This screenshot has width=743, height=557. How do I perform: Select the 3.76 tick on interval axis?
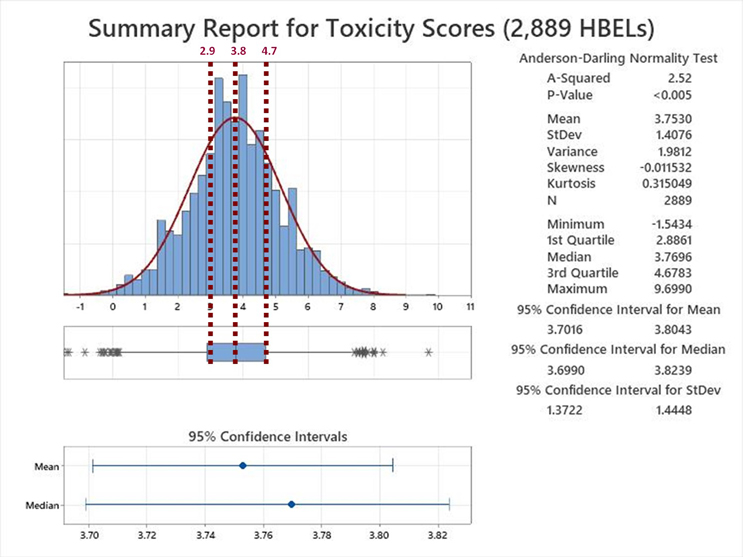(263, 536)
